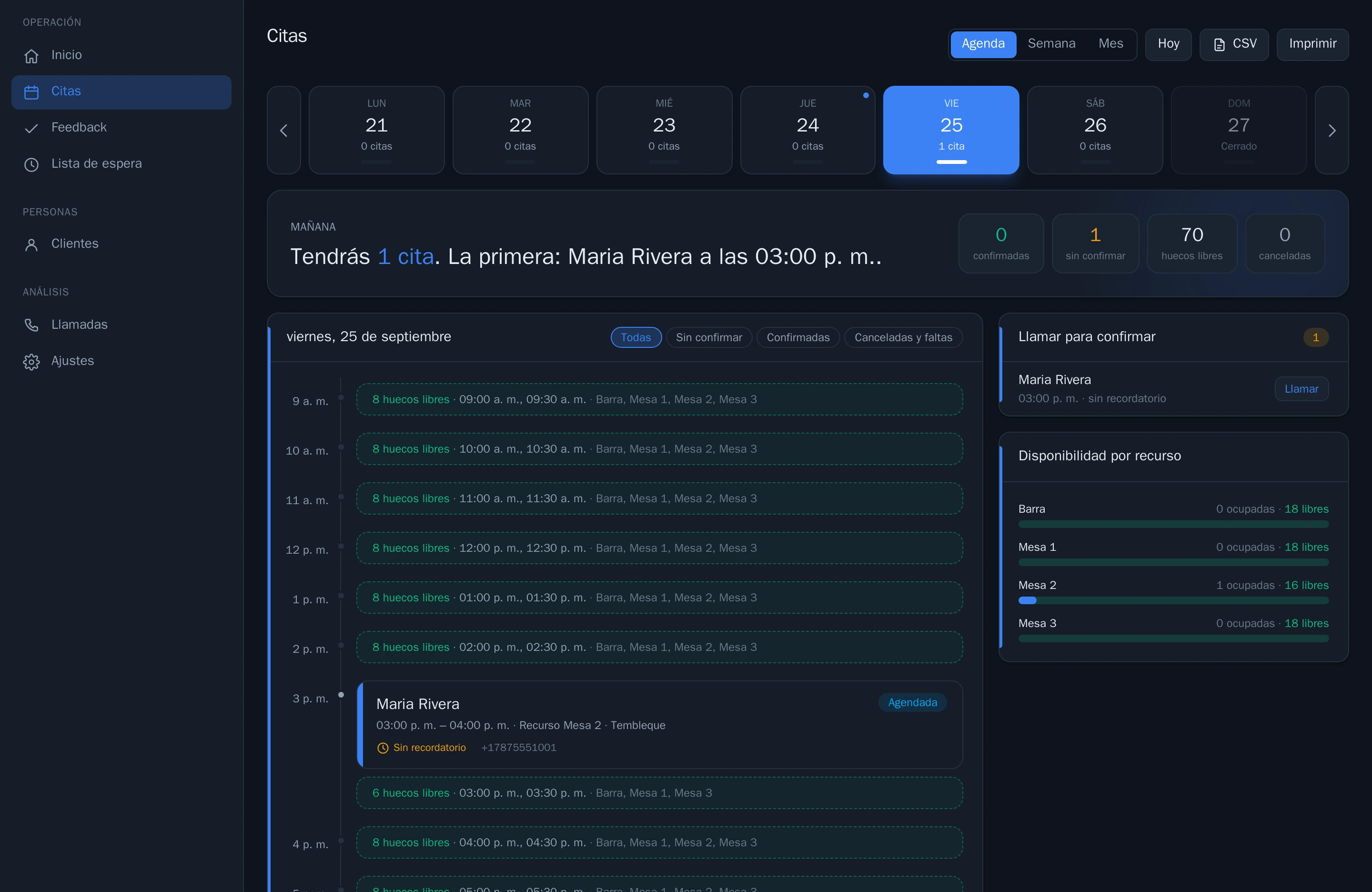This screenshot has height=892, width=1372.
Task: Click the Clientes person icon
Action: (31, 244)
